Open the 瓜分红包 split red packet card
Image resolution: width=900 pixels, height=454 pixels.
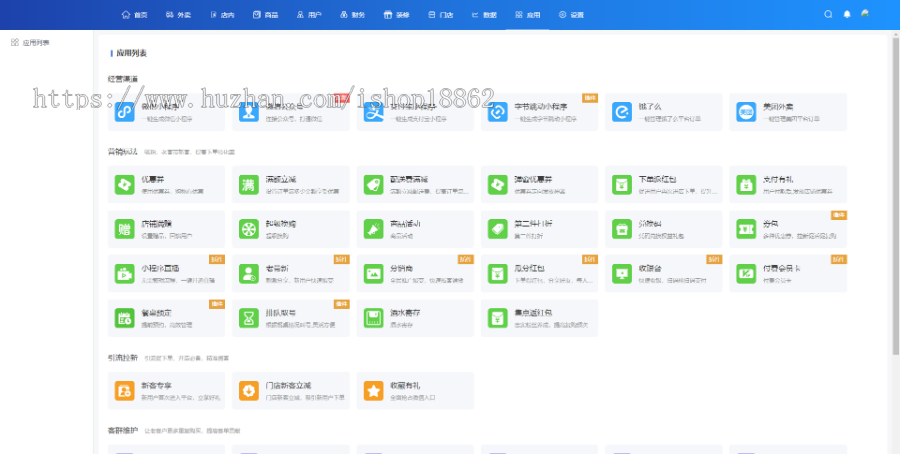(540, 274)
